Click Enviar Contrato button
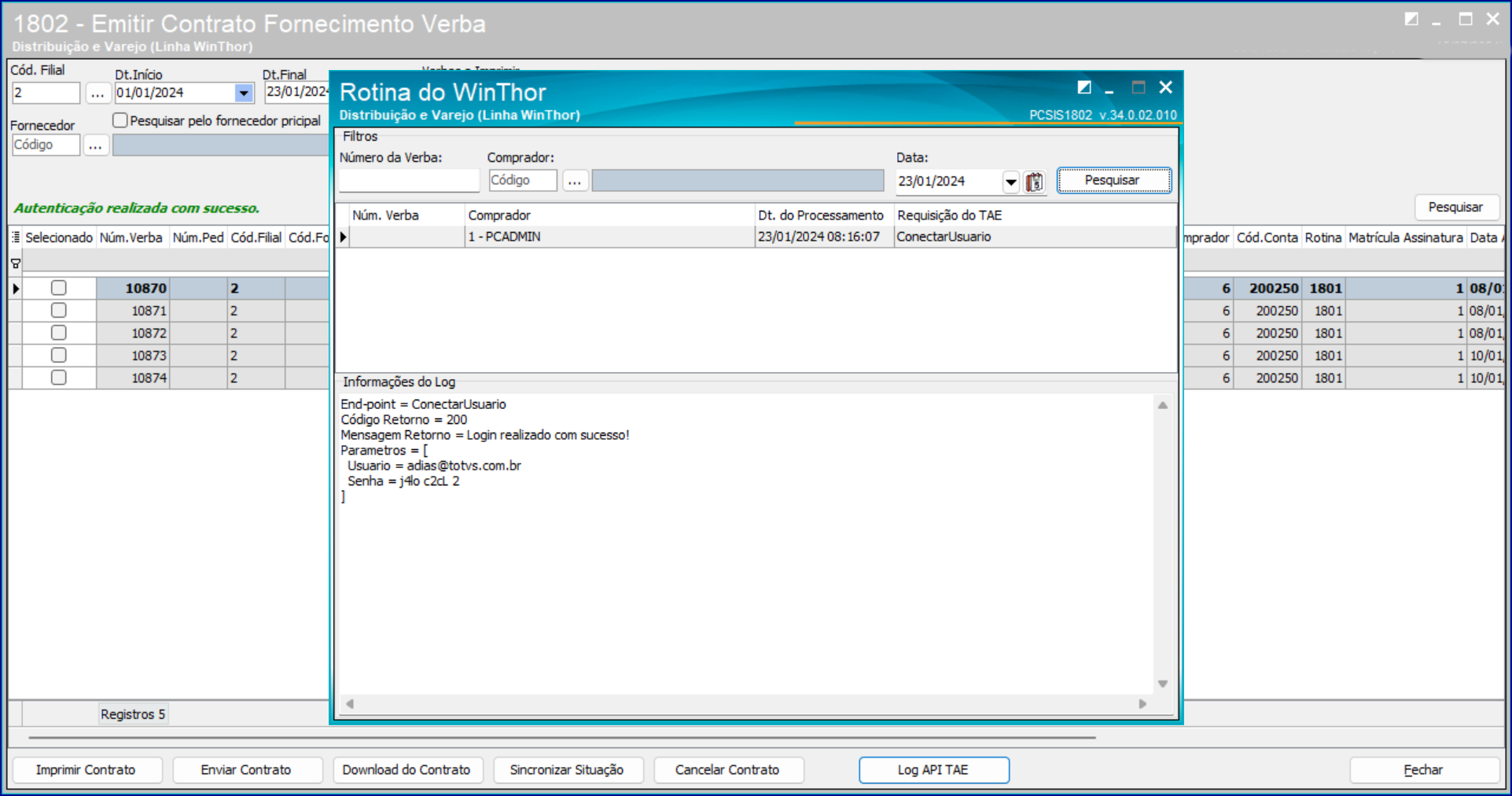This screenshot has height=796, width=1512. 247,770
